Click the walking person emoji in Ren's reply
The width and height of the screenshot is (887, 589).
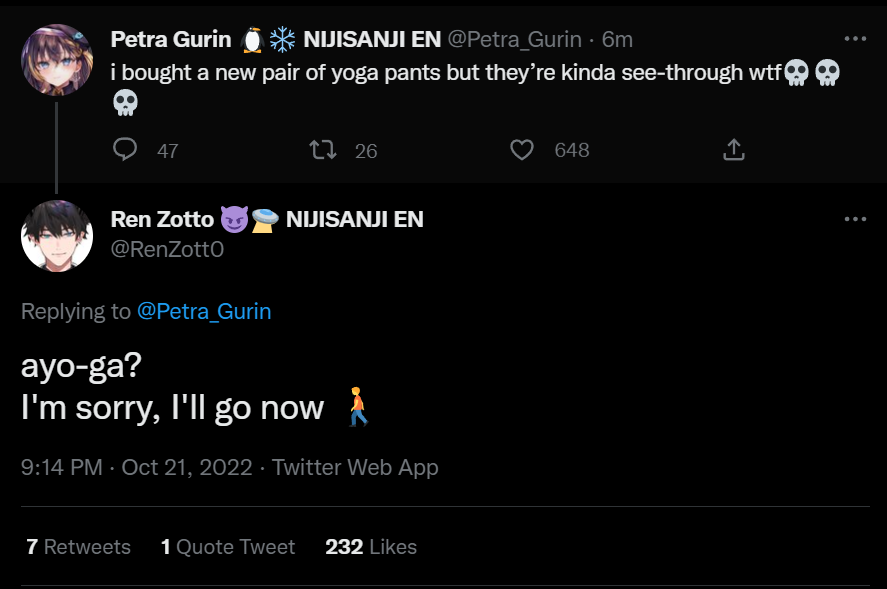[358, 408]
